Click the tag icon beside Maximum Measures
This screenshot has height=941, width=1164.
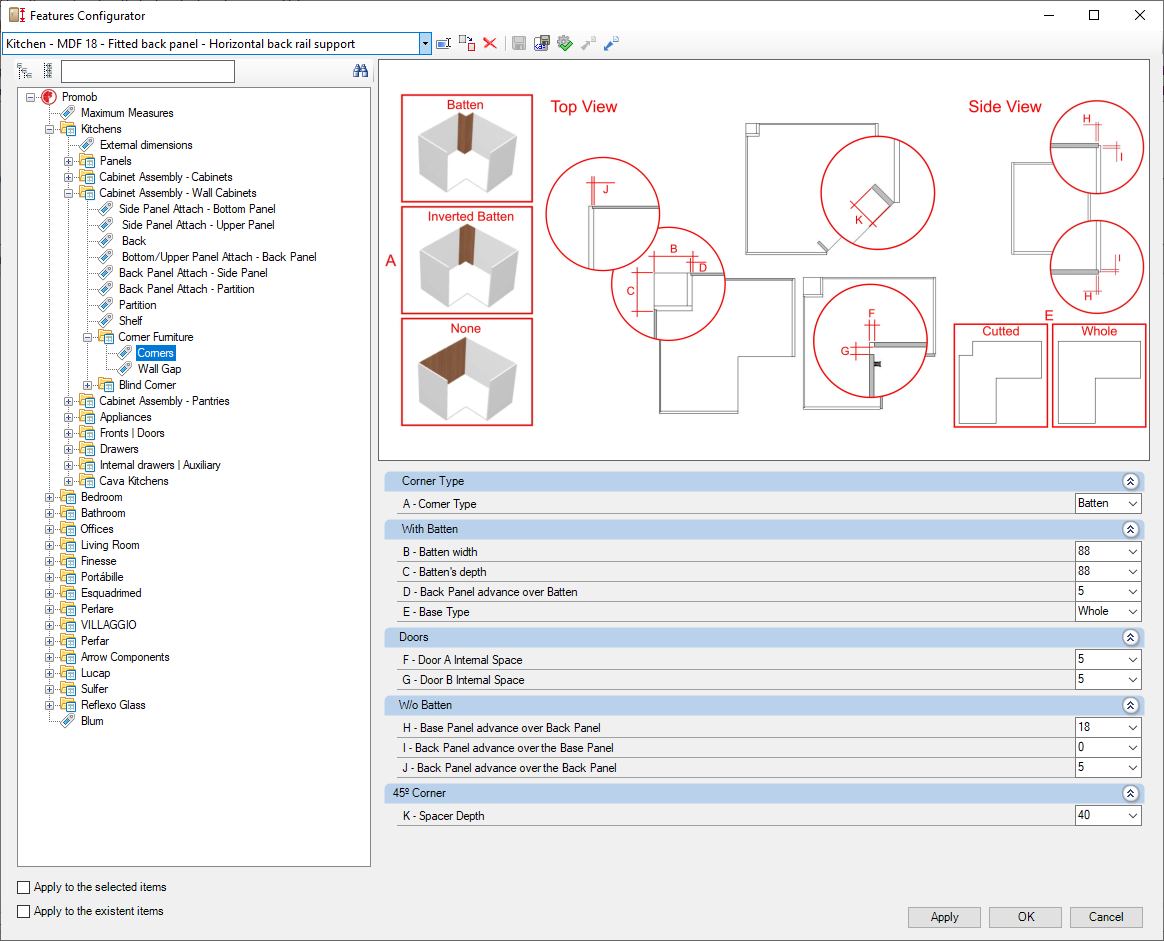(x=68, y=113)
